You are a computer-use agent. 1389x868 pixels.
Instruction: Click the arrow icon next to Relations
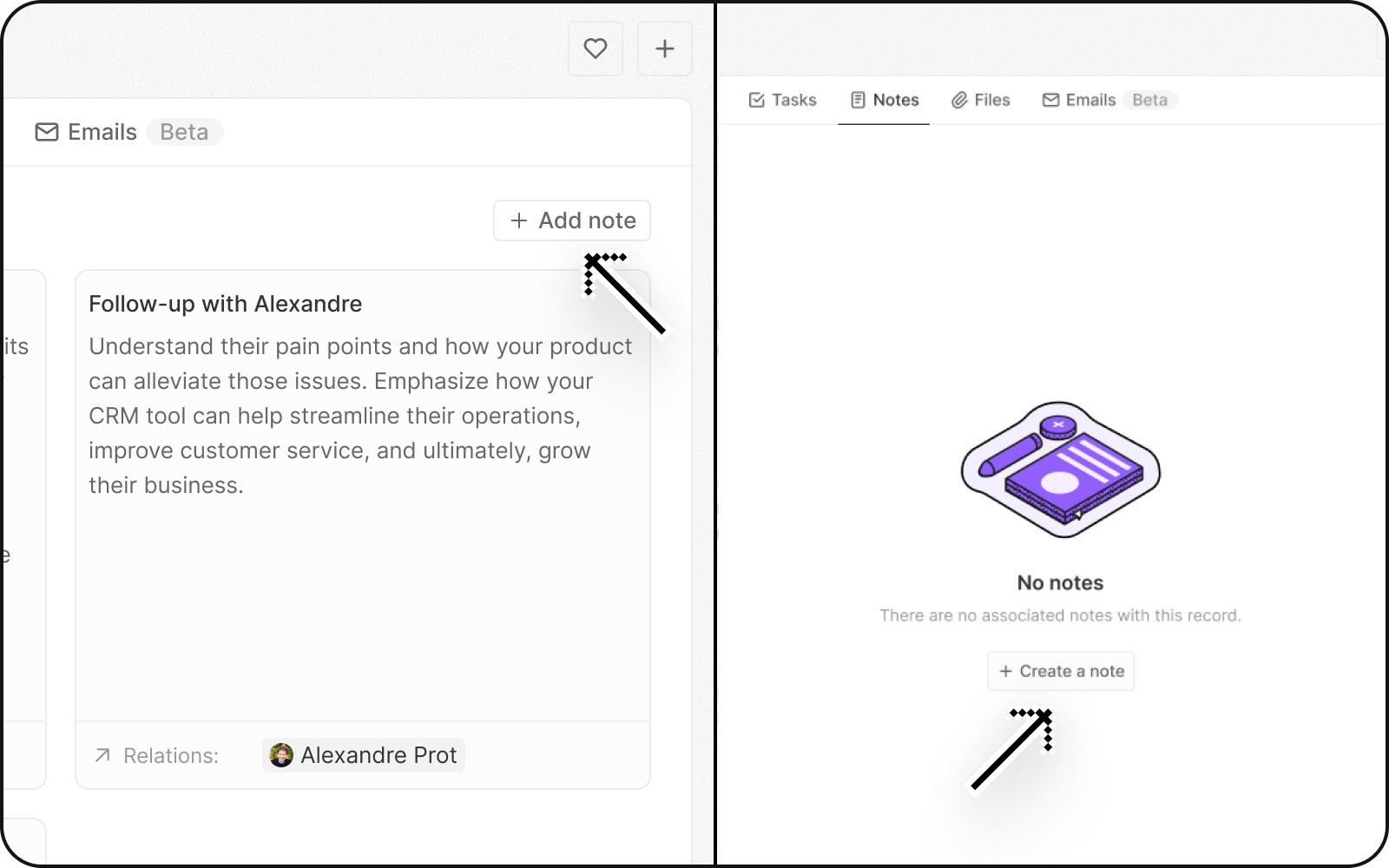coord(102,755)
